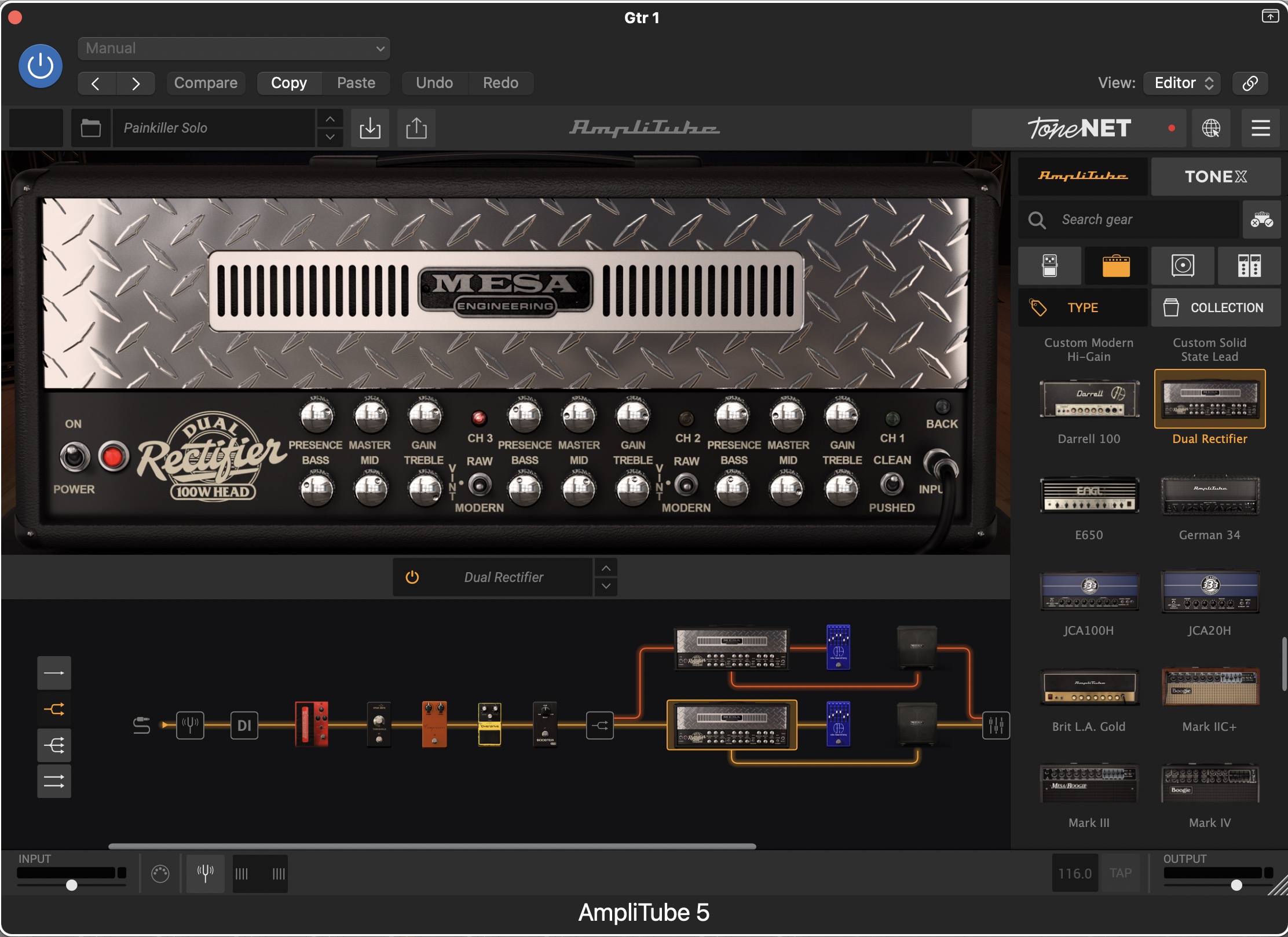Switch to the TONEX tab
Image resolution: width=1288 pixels, height=937 pixels.
coord(1215,177)
